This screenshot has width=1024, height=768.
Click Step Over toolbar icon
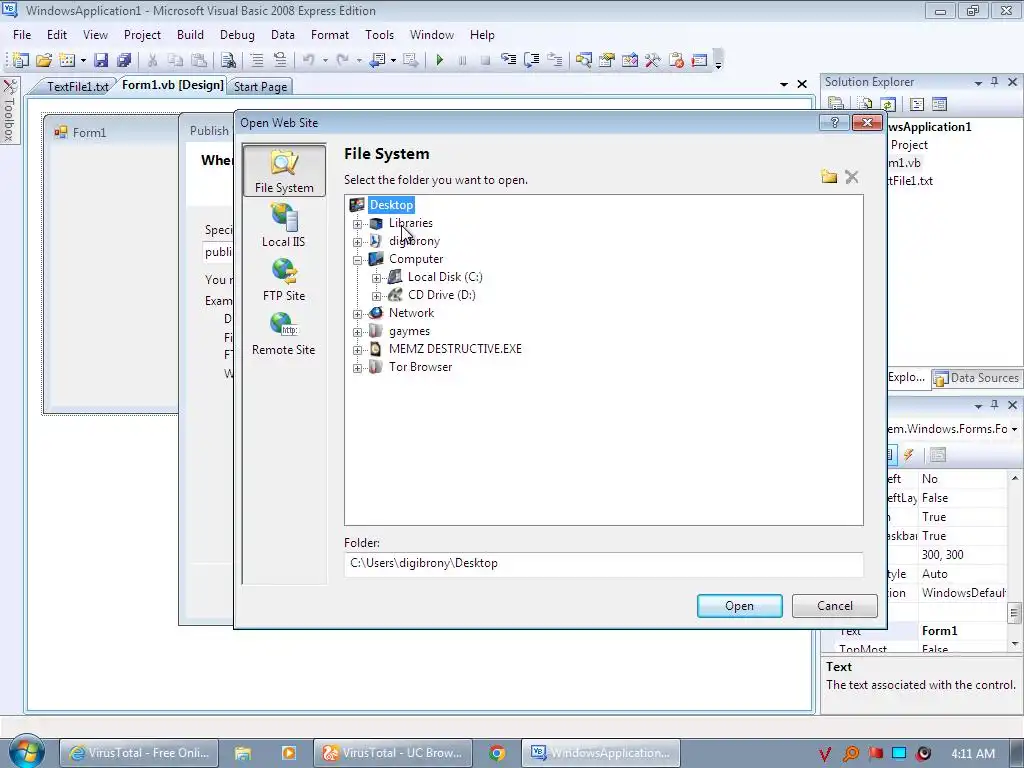point(532,61)
